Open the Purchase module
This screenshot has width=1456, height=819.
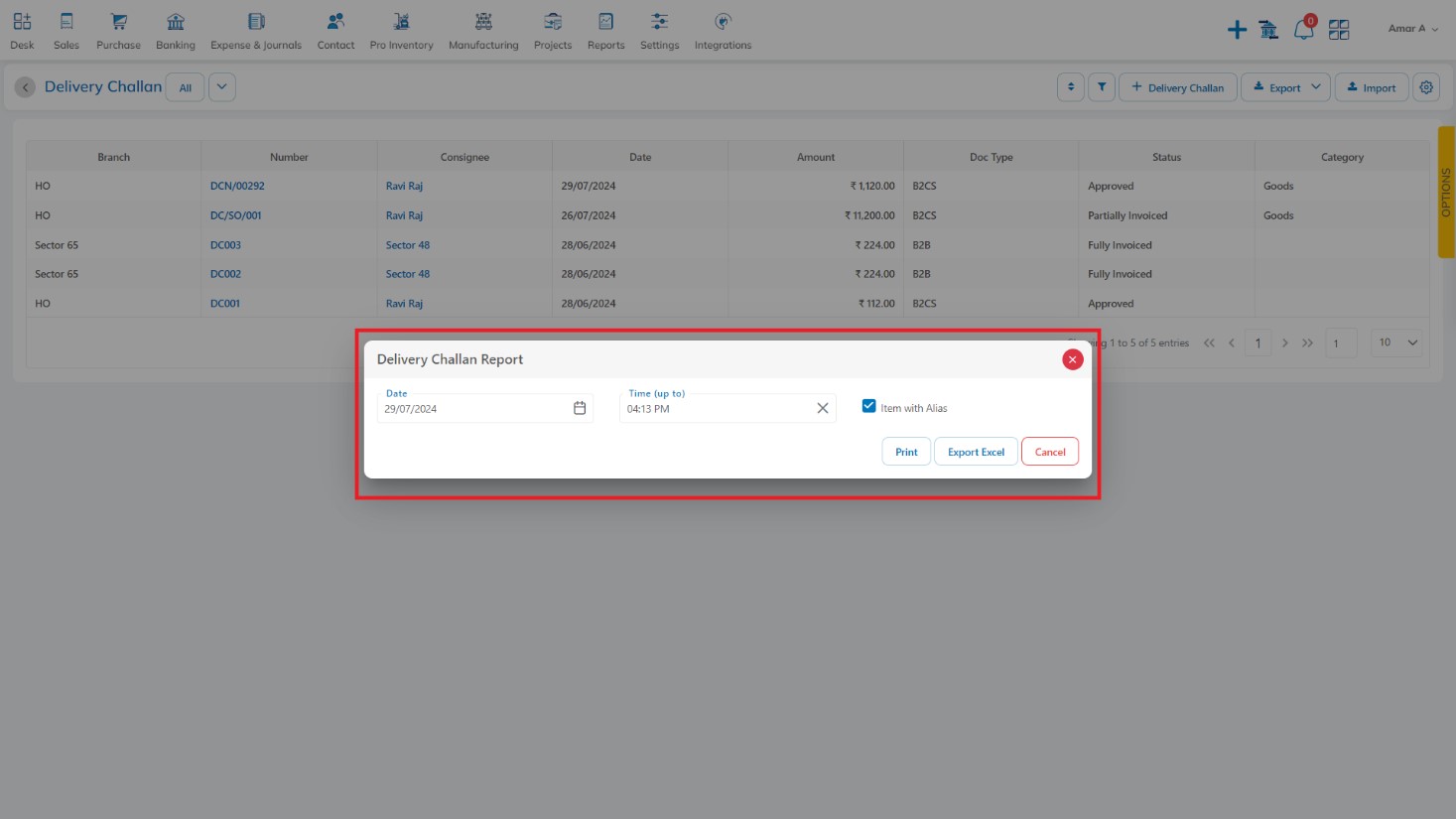click(118, 31)
